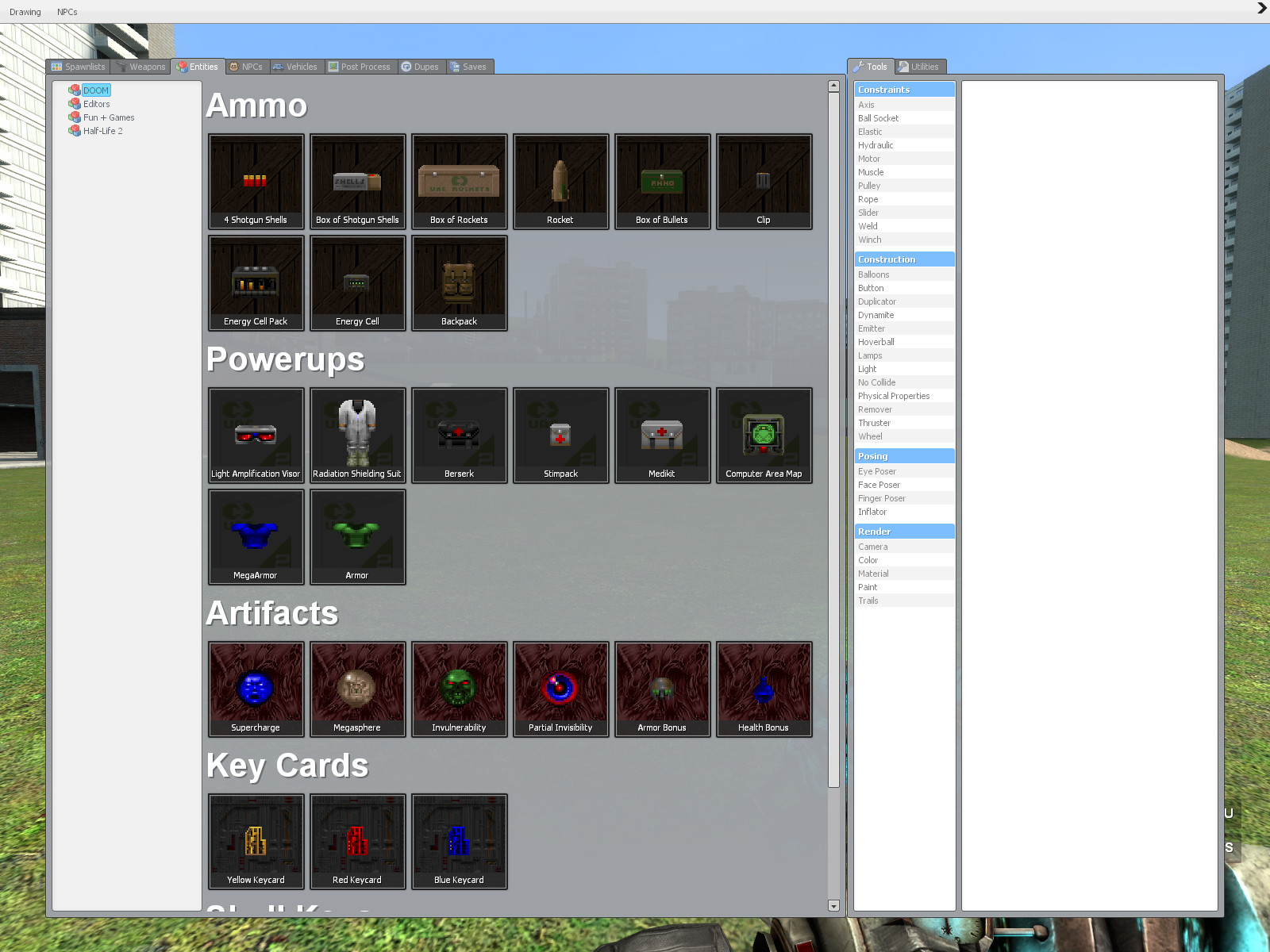Click the entity list scroll down arrow
This screenshot has width=1270, height=952.
[x=833, y=905]
